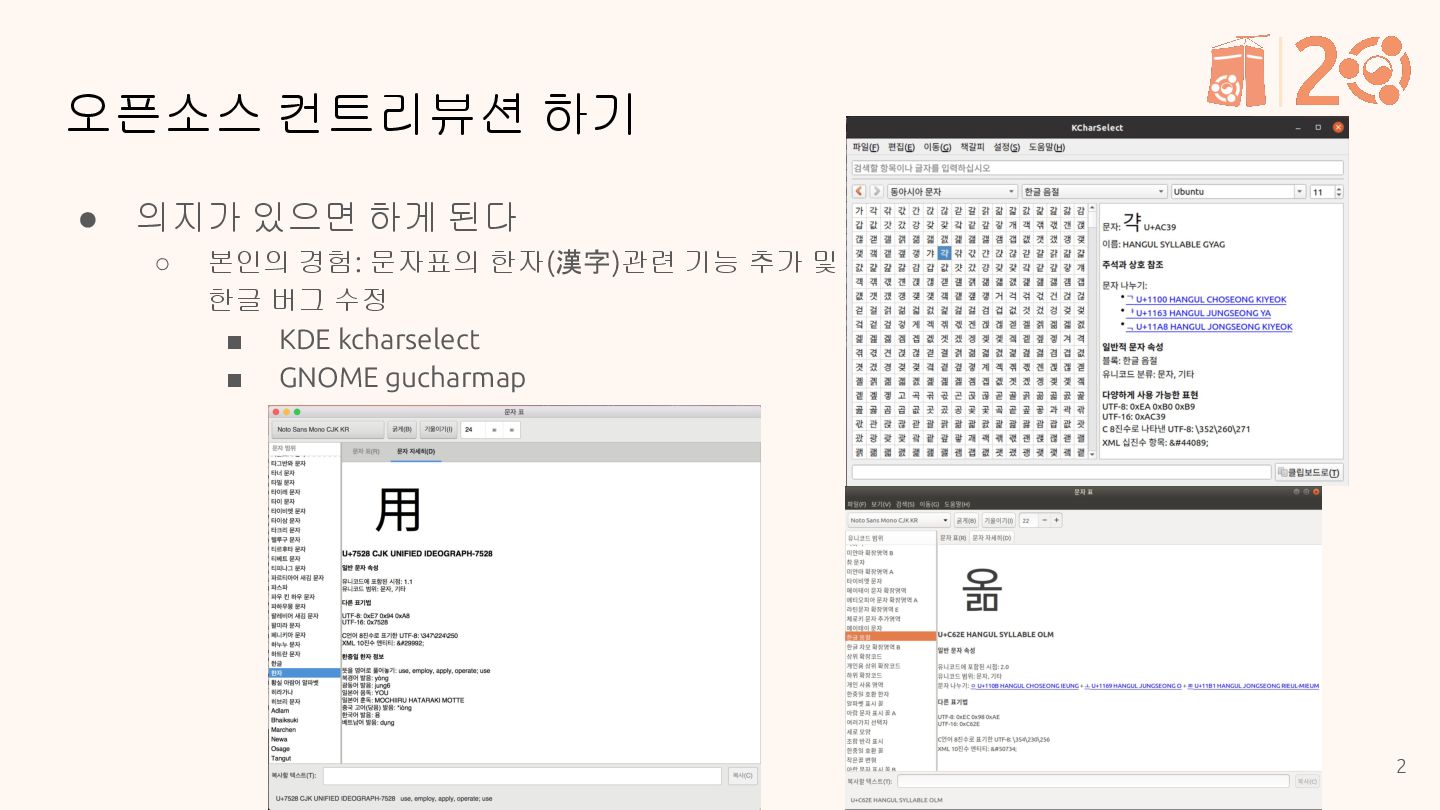Click 복사(C) button in macOS 문자 표 window

pos(742,775)
